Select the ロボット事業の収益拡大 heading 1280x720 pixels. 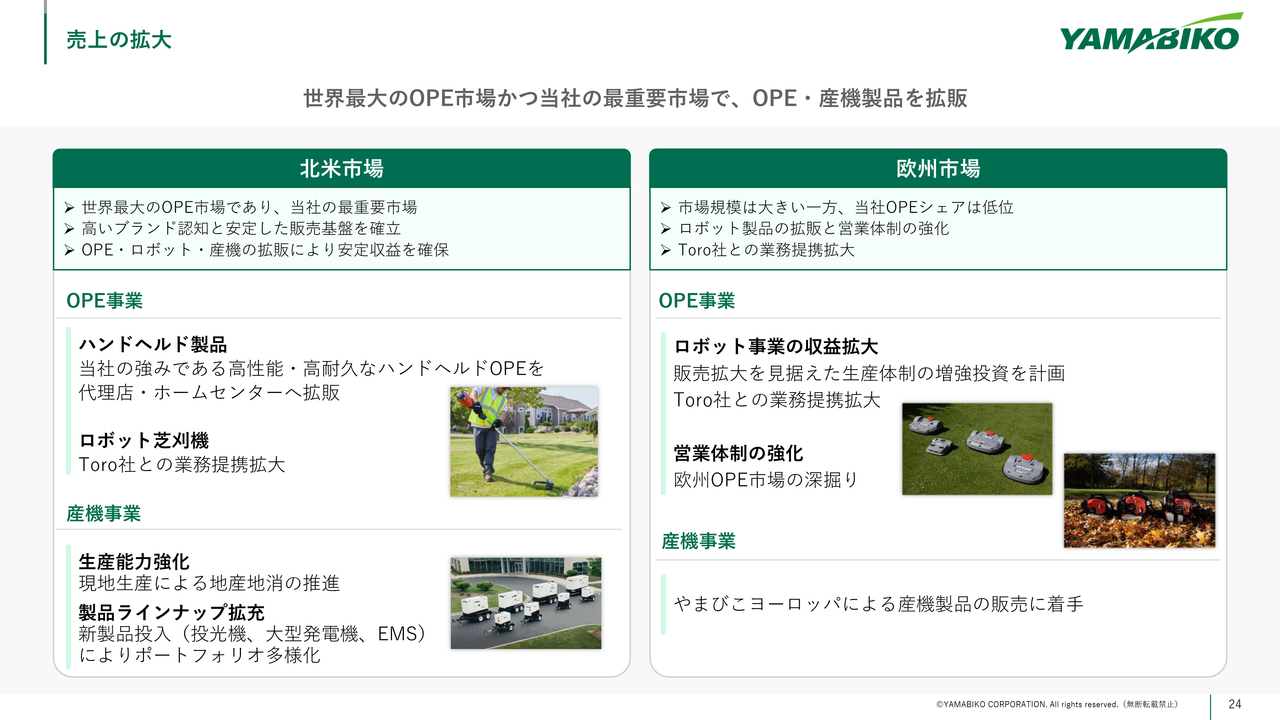pos(776,347)
